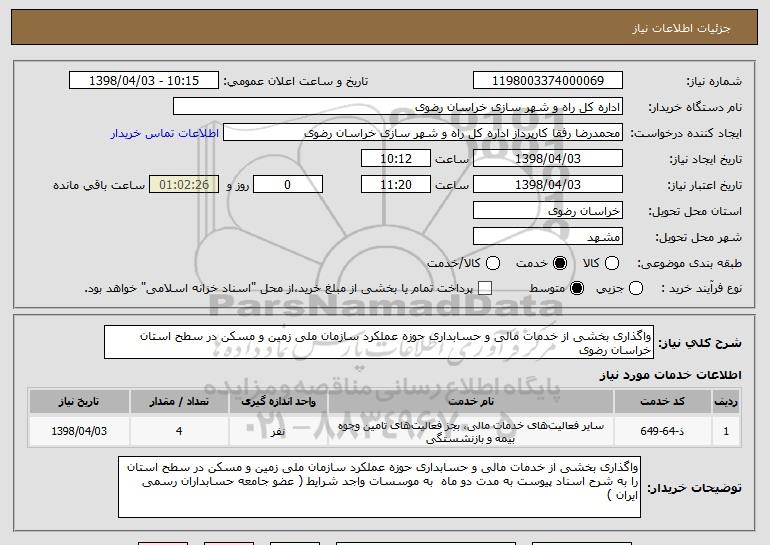Click the تاریخ نیاز column header
The width and height of the screenshot is (770, 545).
[79, 402]
